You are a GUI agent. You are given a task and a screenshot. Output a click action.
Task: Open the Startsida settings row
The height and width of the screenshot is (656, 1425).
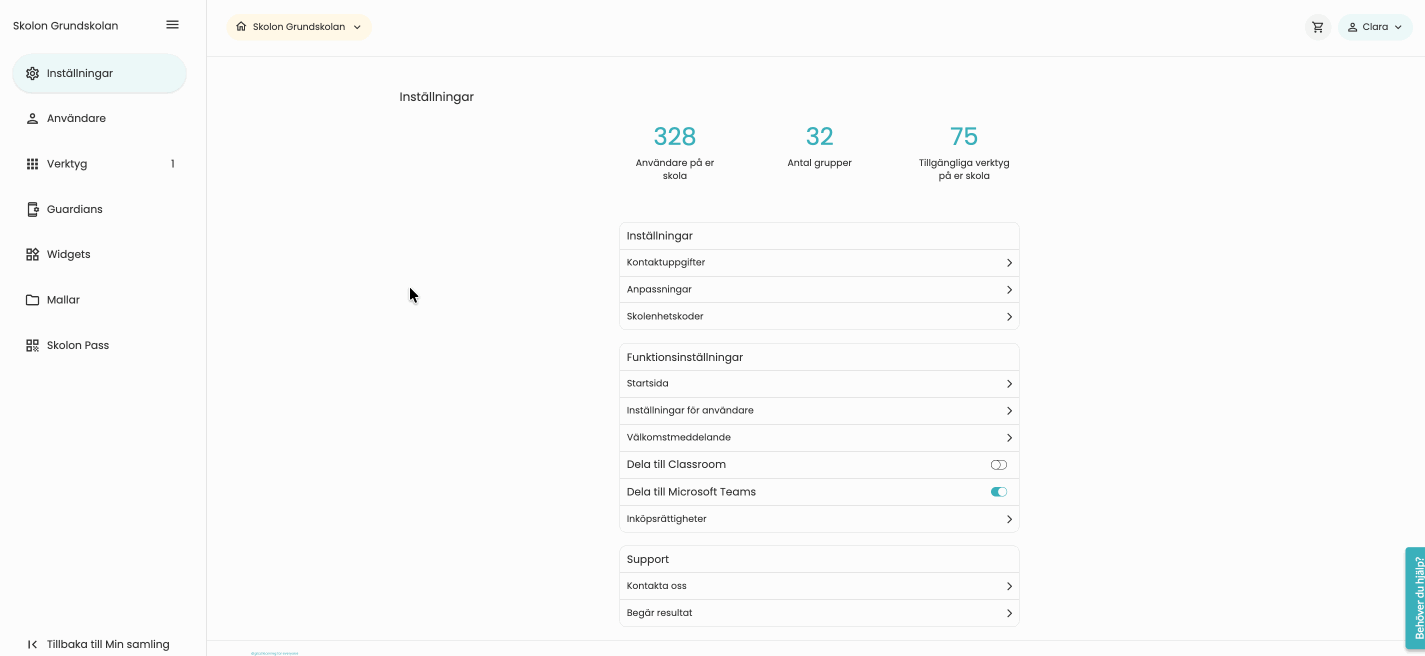[x=818, y=384]
